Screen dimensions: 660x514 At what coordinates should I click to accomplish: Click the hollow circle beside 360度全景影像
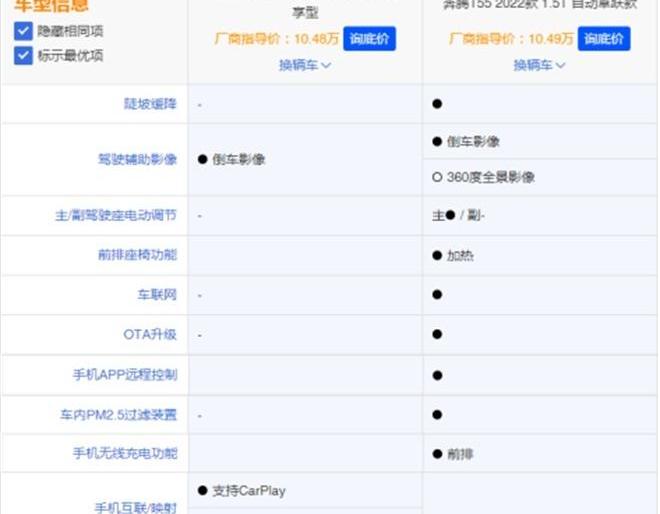click(437, 177)
